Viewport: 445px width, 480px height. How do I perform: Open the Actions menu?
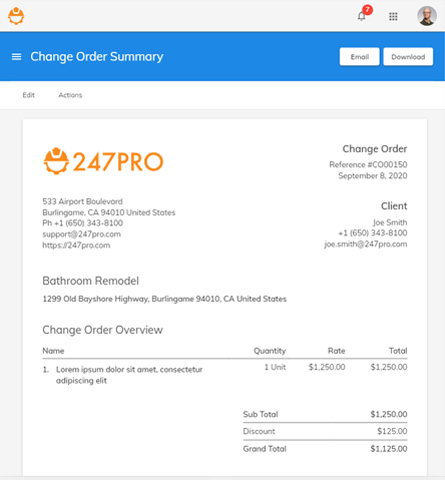[x=70, y=95]
